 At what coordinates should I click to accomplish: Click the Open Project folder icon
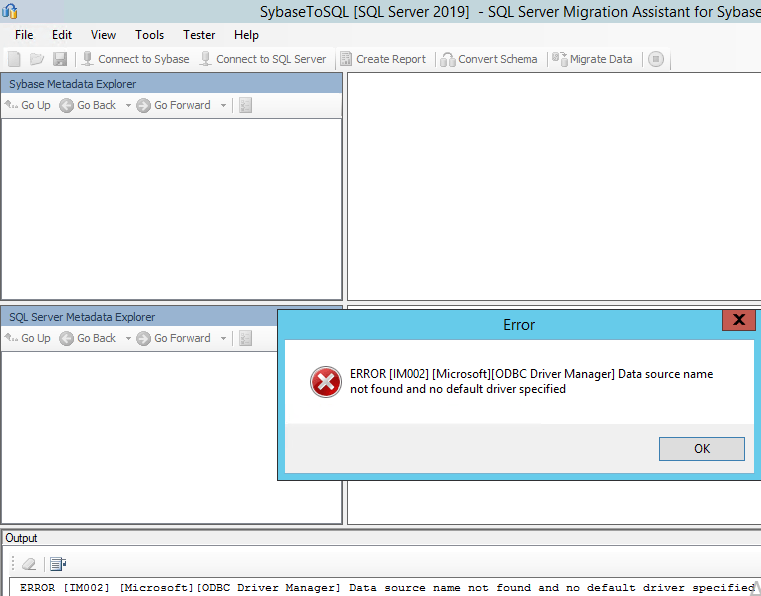tap(36, 59)
